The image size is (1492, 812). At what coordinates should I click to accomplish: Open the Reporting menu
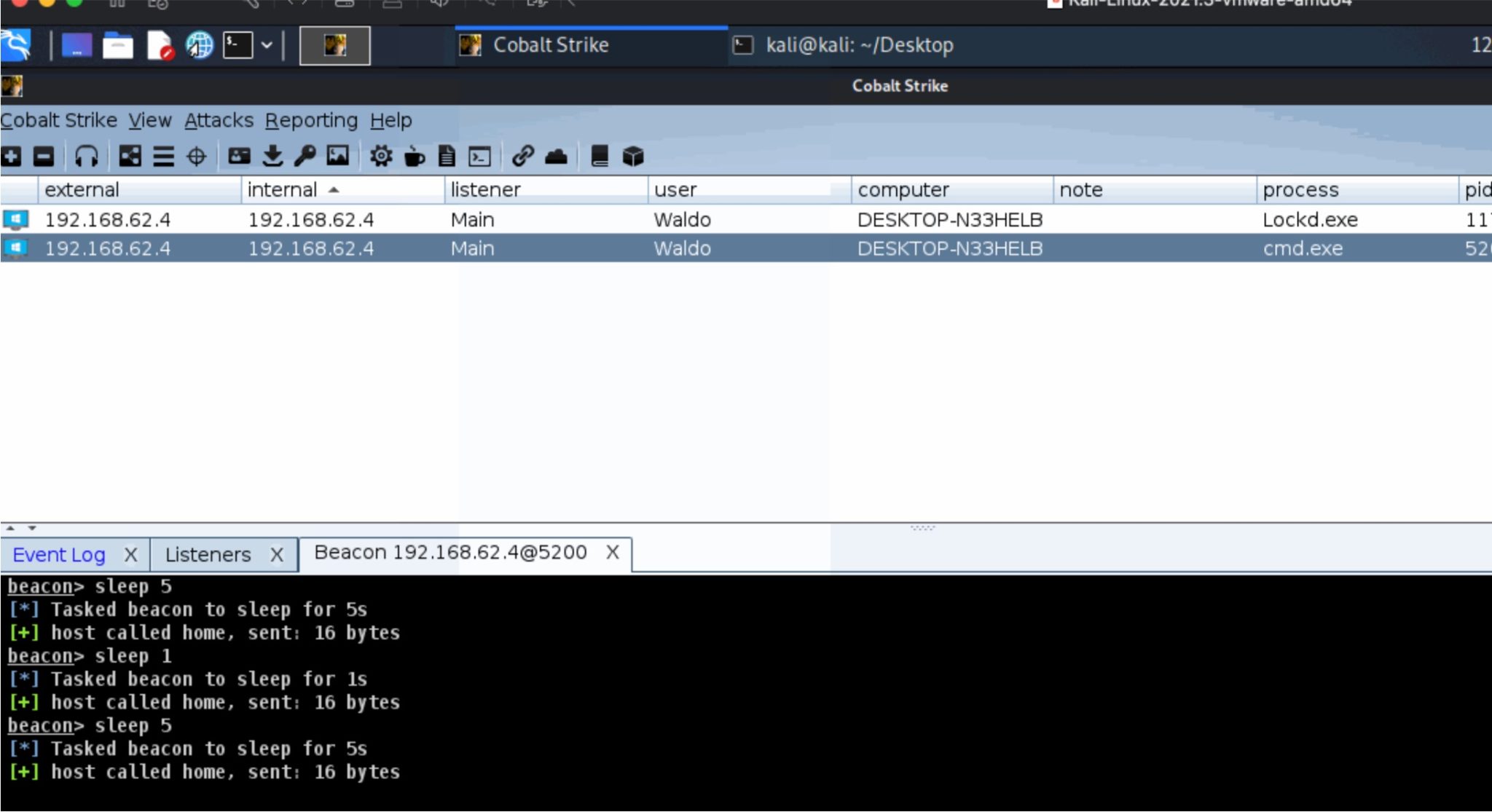(x=311, y=120)
